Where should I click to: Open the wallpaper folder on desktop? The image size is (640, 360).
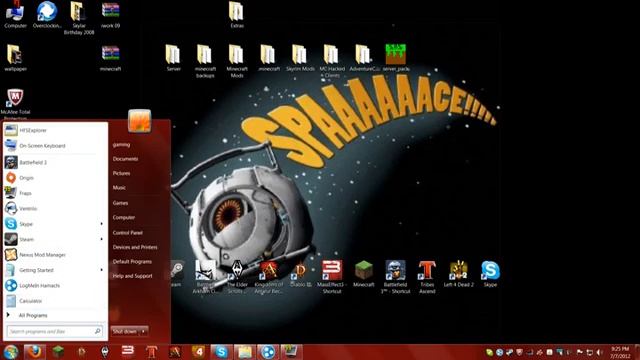[x=15, y=58]
